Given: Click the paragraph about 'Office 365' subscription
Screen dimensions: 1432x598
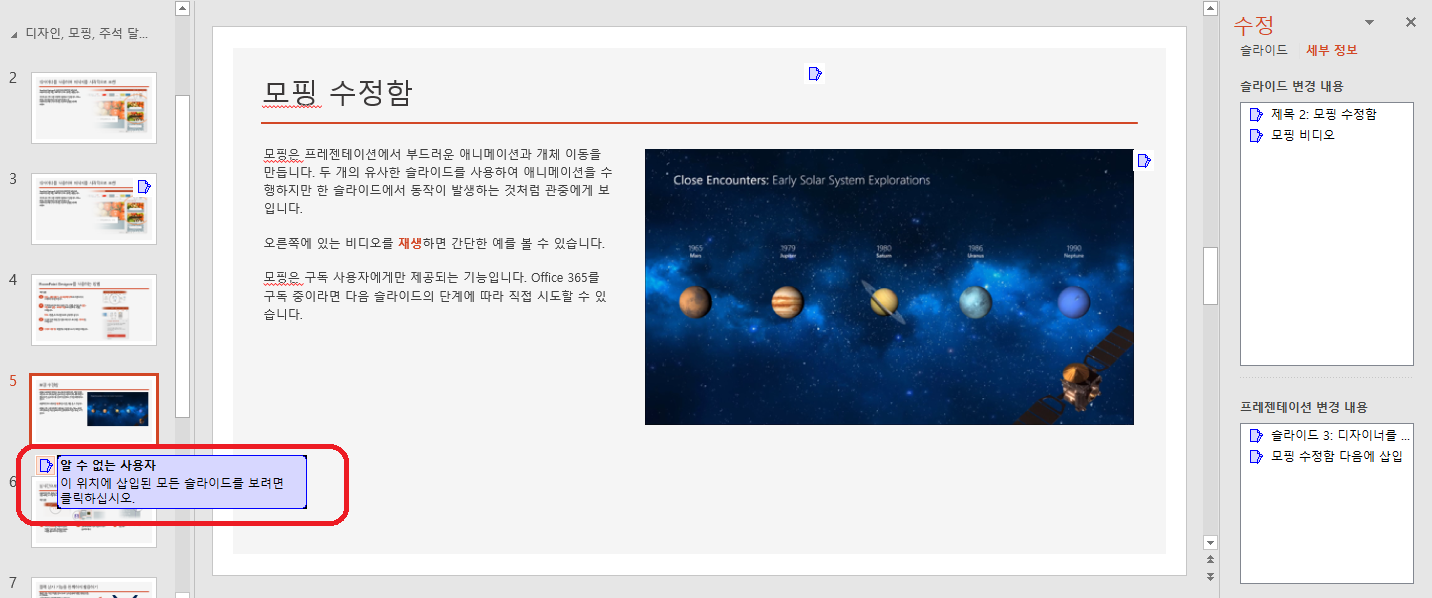Looking at the screenshot, I should [x=436, y=295].
